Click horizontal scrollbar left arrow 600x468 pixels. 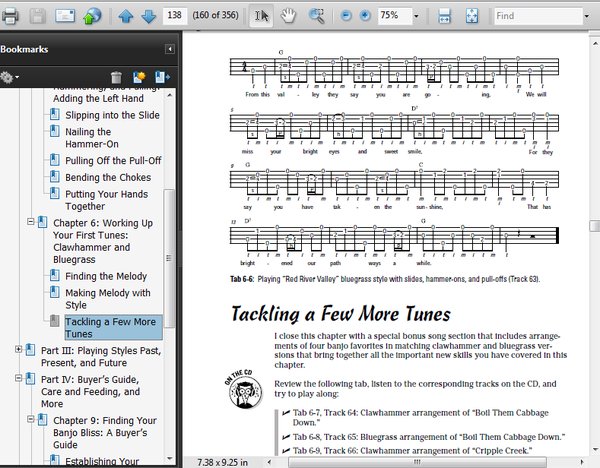click(x=269, y=462)
